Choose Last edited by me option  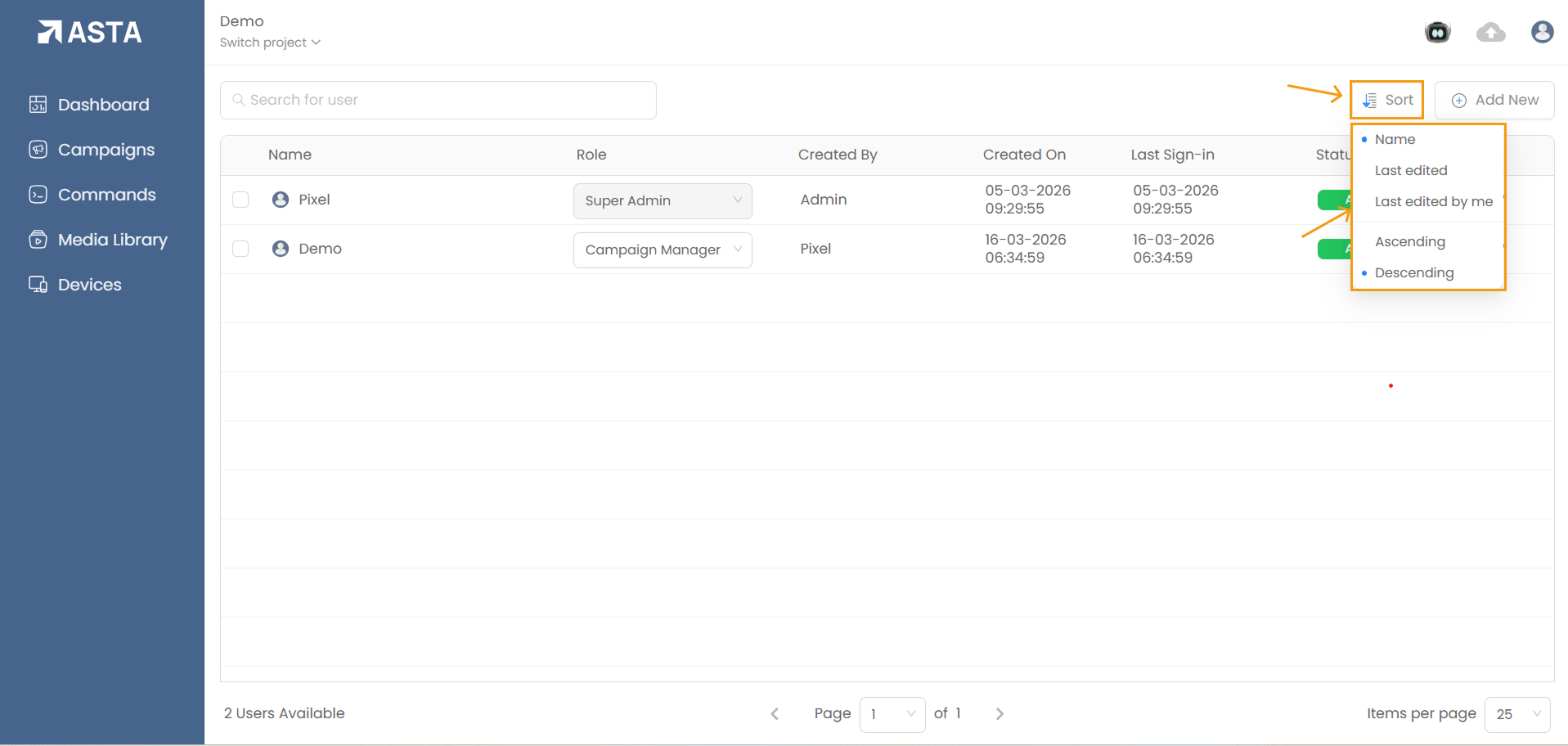(1433, 201)
